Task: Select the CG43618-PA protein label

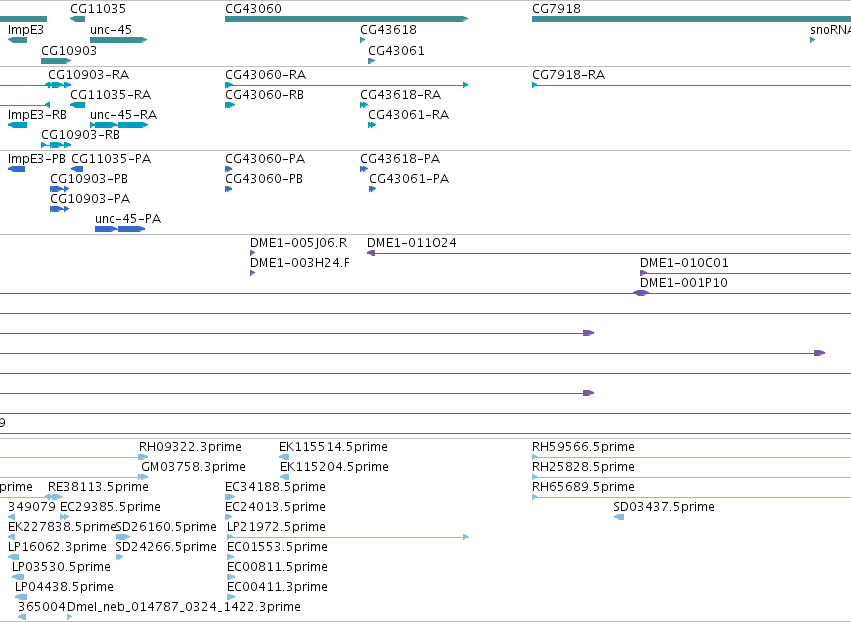Action: coord(400,159)
